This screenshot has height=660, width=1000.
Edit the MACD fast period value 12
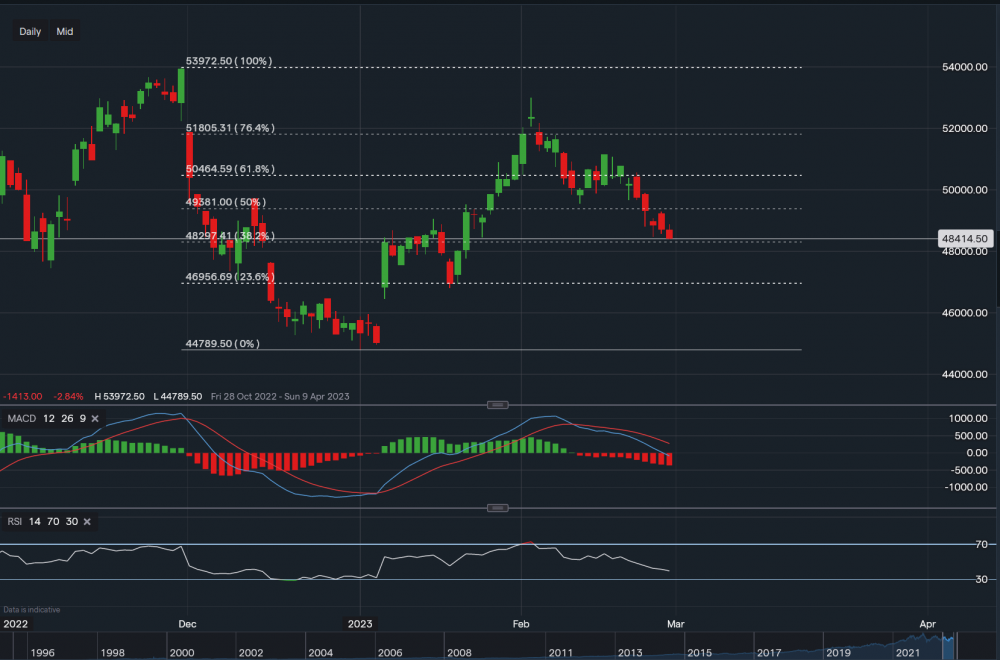[x=48, y=417]
